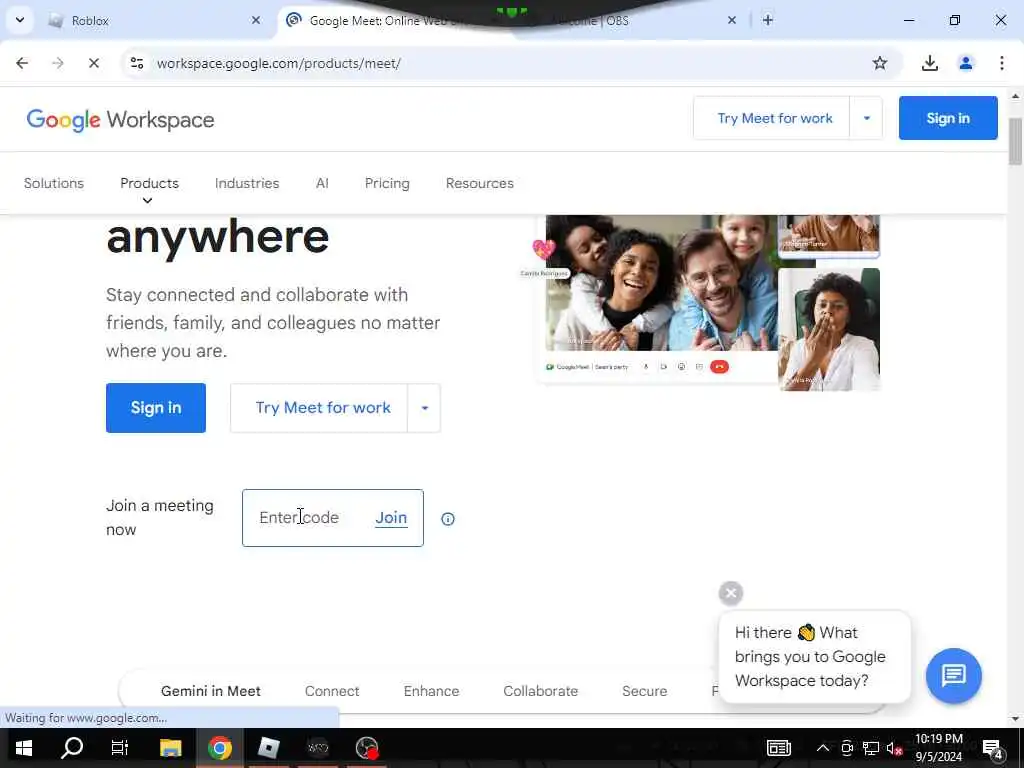Close the Roblox tab
The height and width of the screenshot is (768, 1024).
[256, 20]
